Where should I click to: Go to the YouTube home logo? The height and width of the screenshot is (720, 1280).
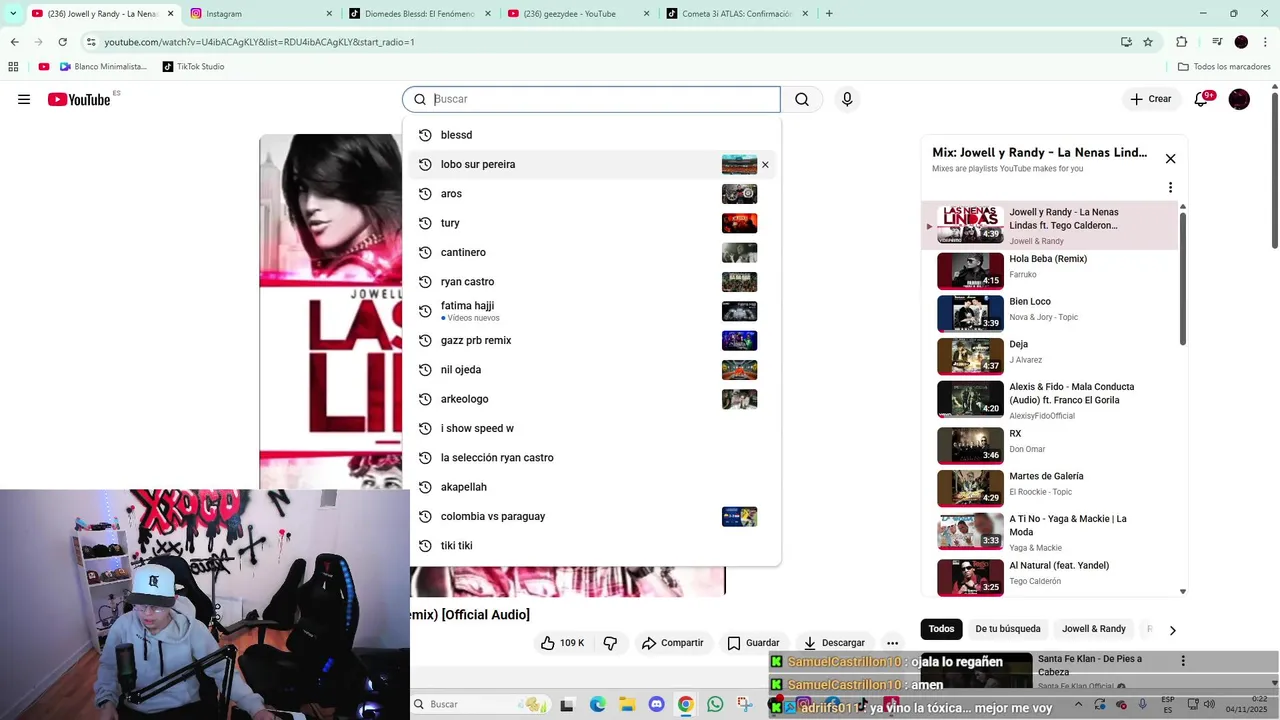[79, 99]
